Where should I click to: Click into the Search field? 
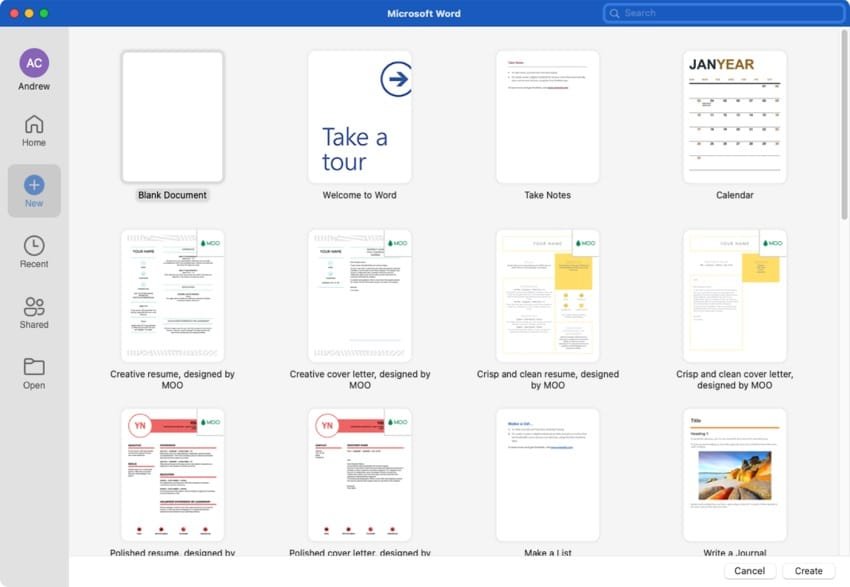[730, 13]
